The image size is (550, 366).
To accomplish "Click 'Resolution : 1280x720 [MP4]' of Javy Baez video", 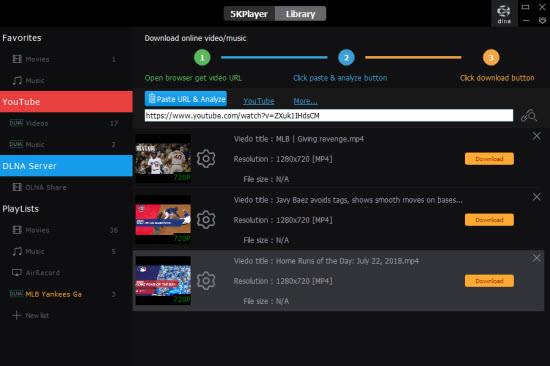I will tap(283, 220).
